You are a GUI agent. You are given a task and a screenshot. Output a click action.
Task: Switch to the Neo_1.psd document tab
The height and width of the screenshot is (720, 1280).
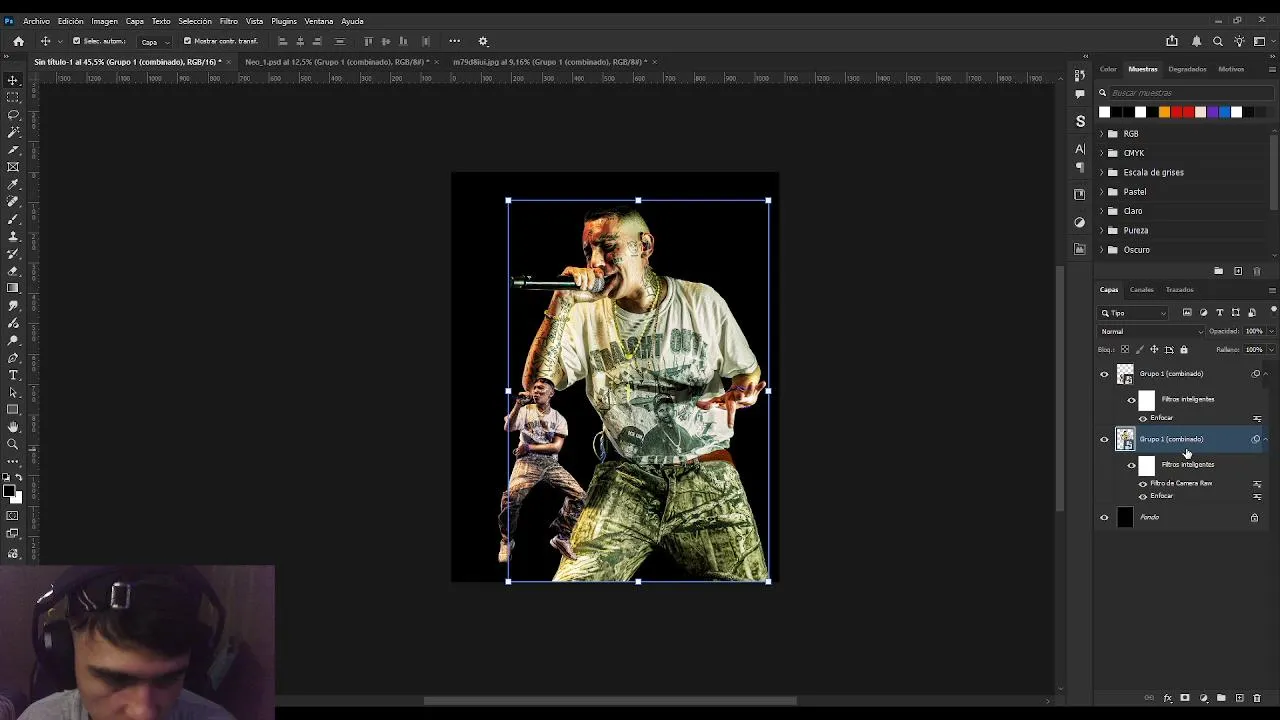point(337,62)
